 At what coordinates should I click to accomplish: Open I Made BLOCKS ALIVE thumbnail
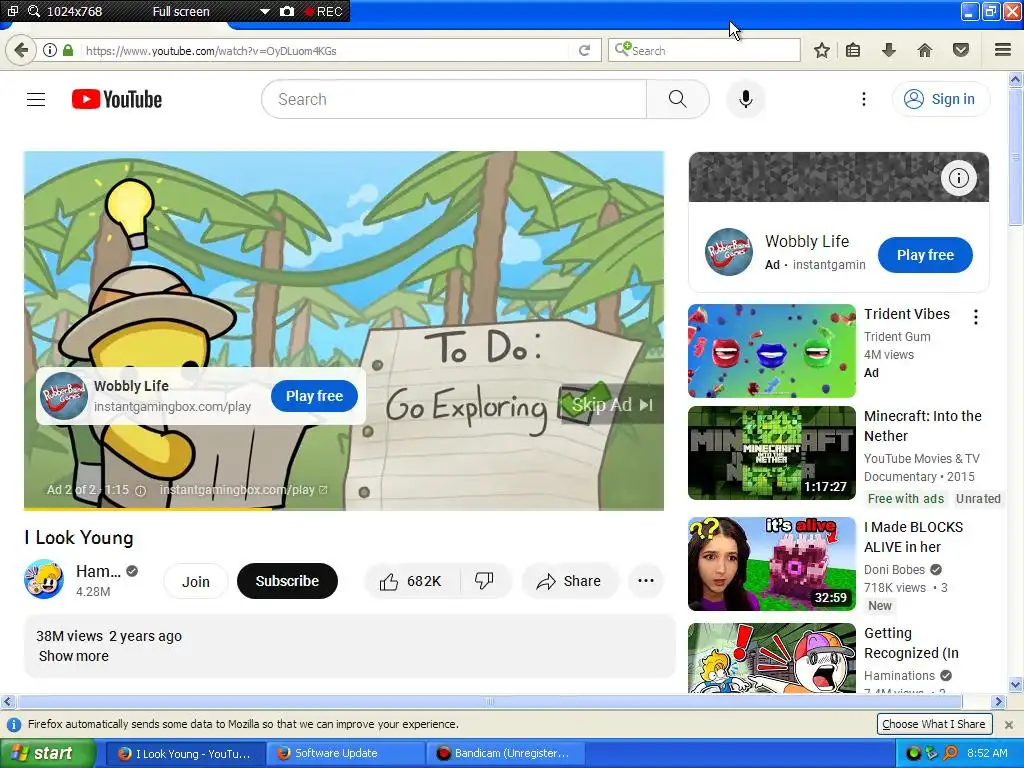(x=772, y=564)
